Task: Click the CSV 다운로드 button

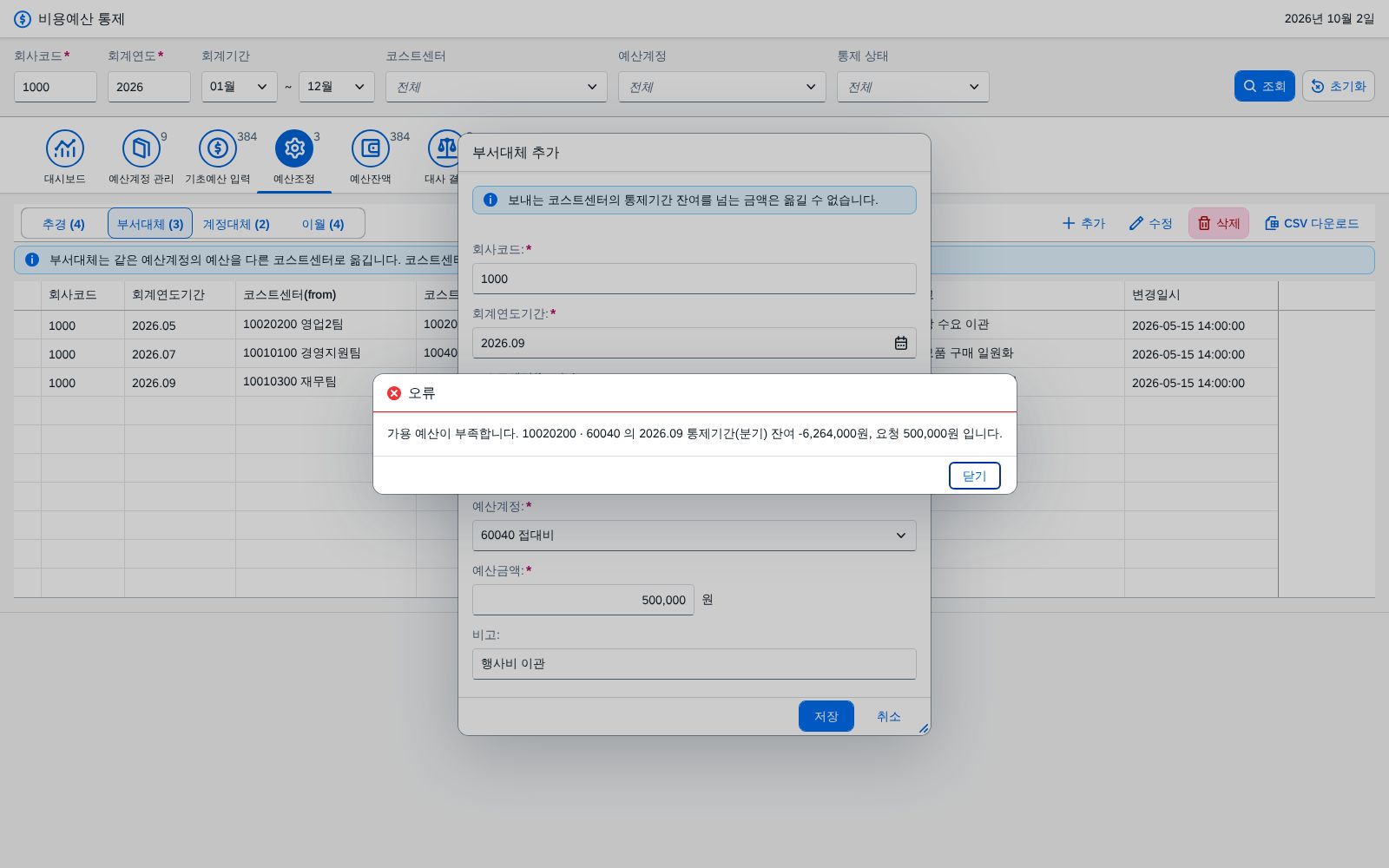Action: pos(1312,223)
